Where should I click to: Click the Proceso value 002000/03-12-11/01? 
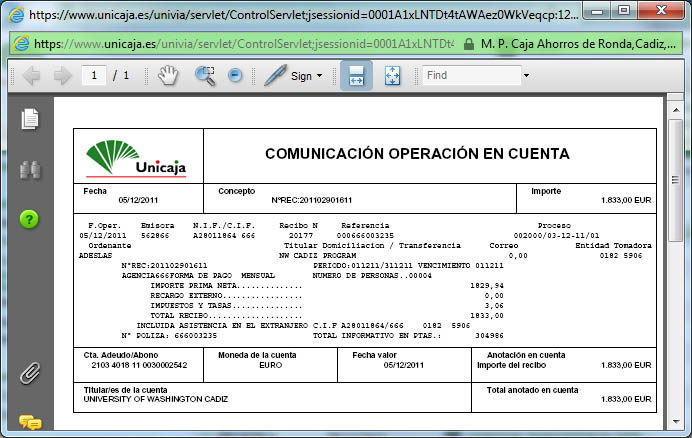(x=556, y=236)
